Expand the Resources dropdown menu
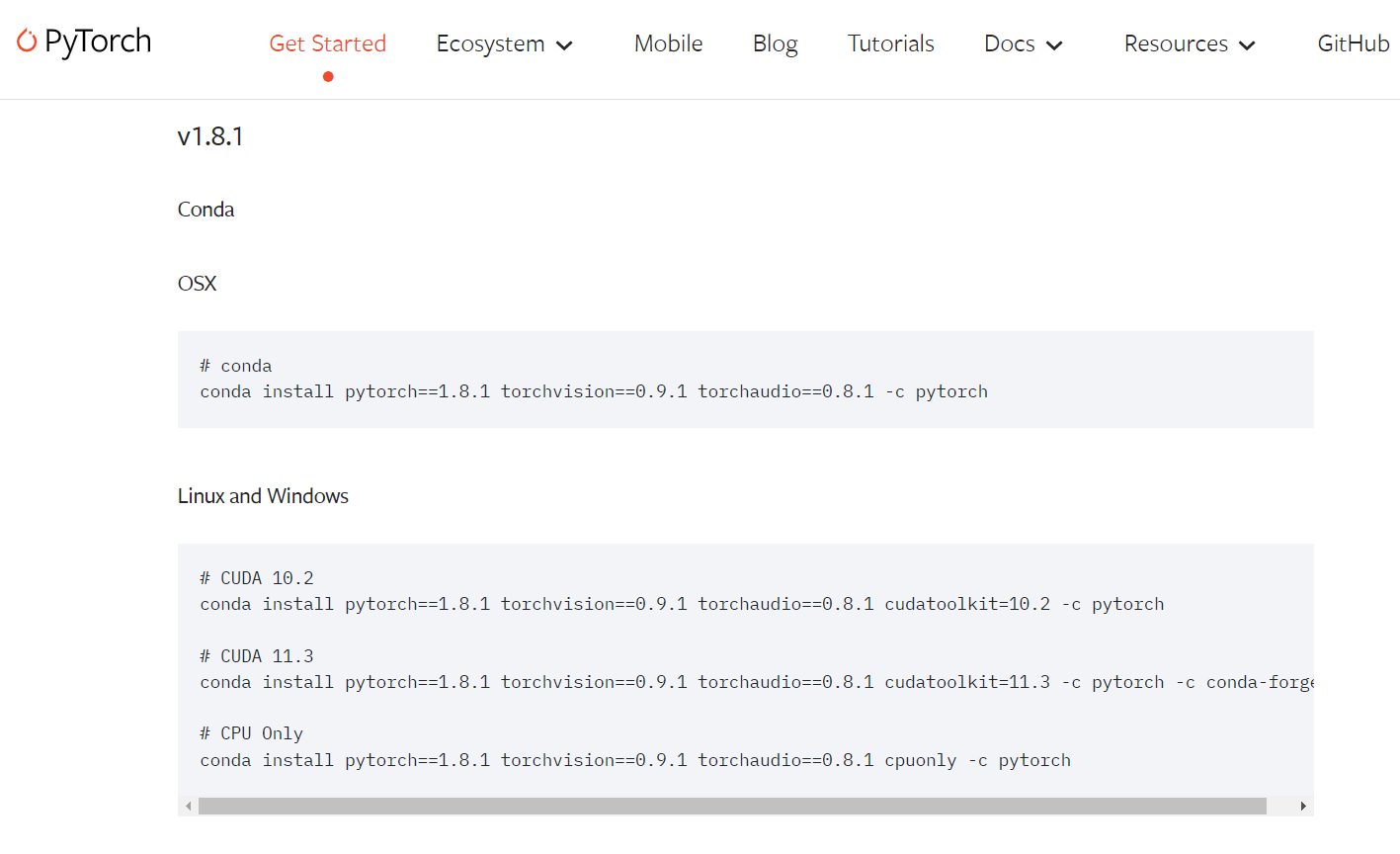The width and height of the screenshot is (1400, 854). (1190, 44)
